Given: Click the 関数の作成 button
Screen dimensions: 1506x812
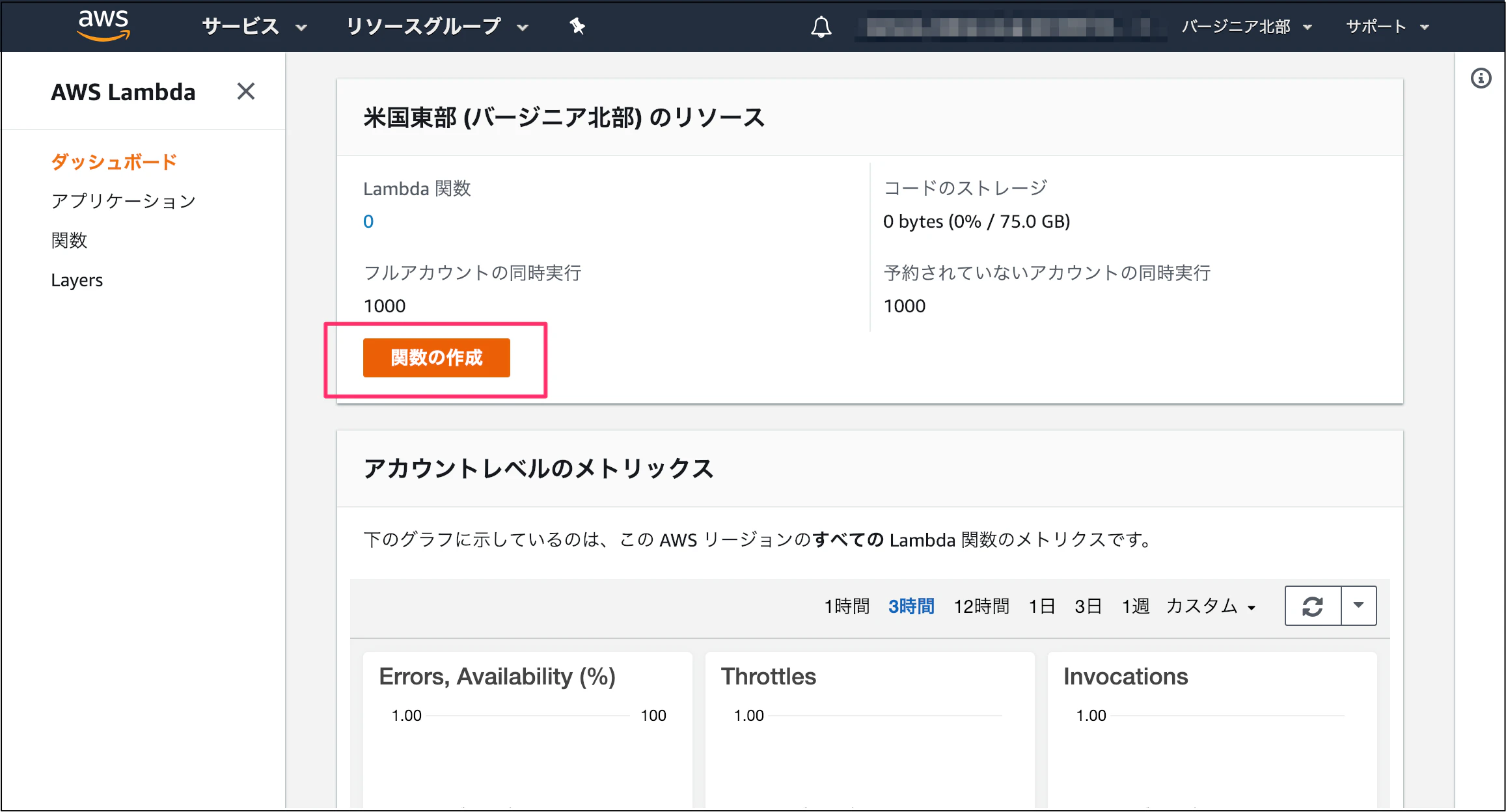Looking at the screenshot, I should tap(436, 358).
